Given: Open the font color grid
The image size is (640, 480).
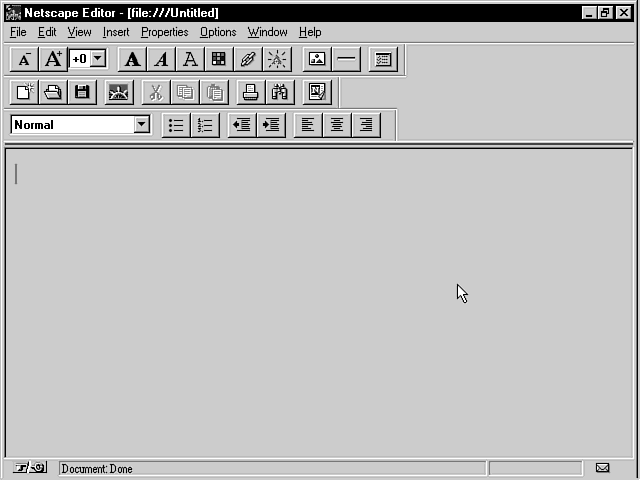Looking at the screenshot, I should [x=219, y=60].
